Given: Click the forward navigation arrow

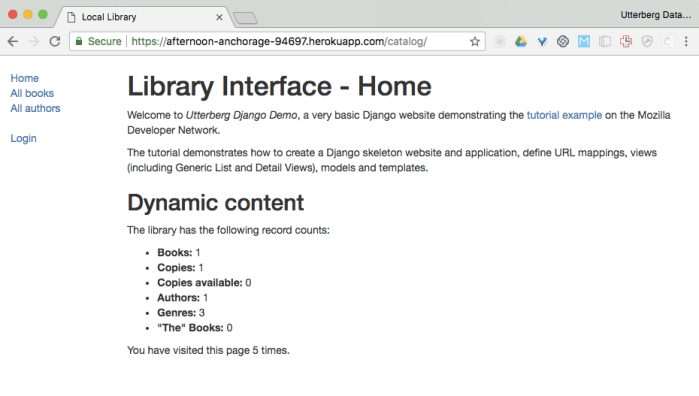Looking at the screenshot, I should click(x=33, y=41).
